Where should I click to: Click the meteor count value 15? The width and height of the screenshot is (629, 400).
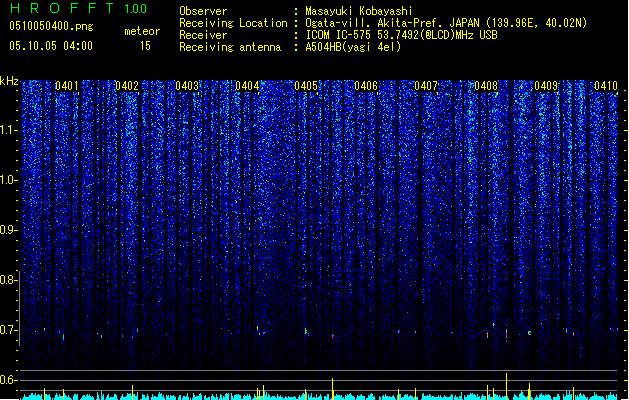145,46
